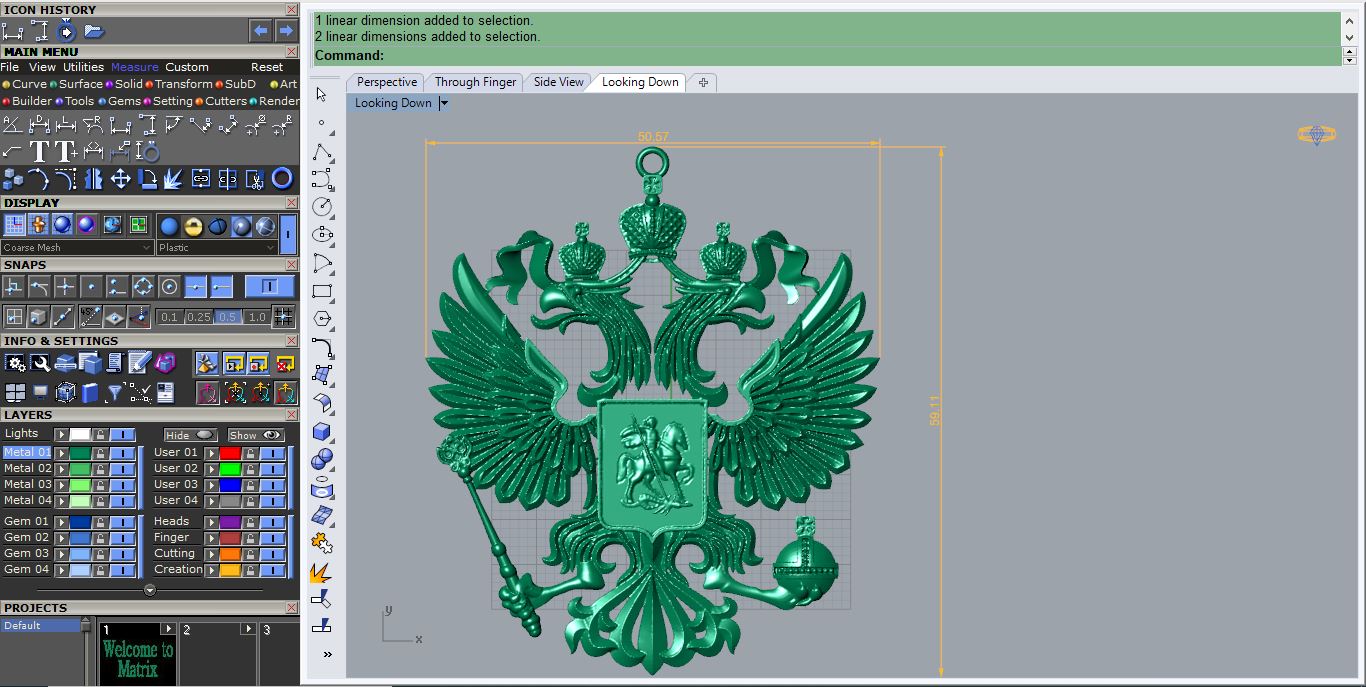
Task: Select the T-plus text tool
Action: pyautogui.click(x=66, y=152)
